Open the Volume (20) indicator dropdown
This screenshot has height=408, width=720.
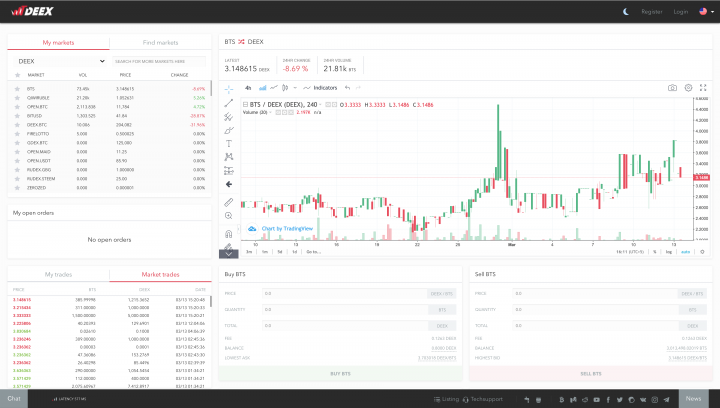pos(270,112)
